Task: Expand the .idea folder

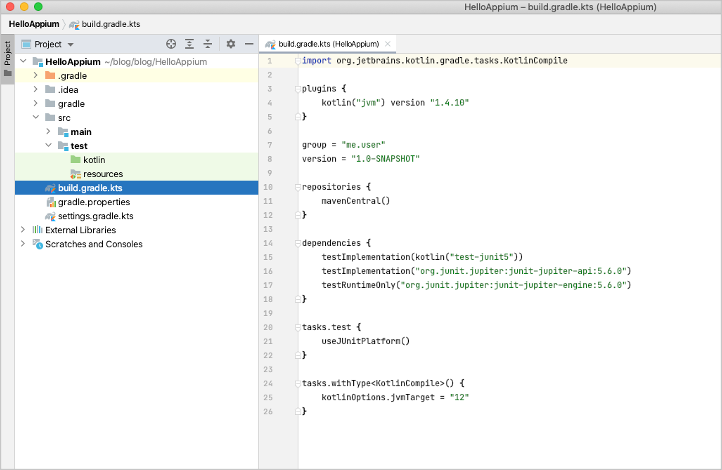Action: click(35, 89)
